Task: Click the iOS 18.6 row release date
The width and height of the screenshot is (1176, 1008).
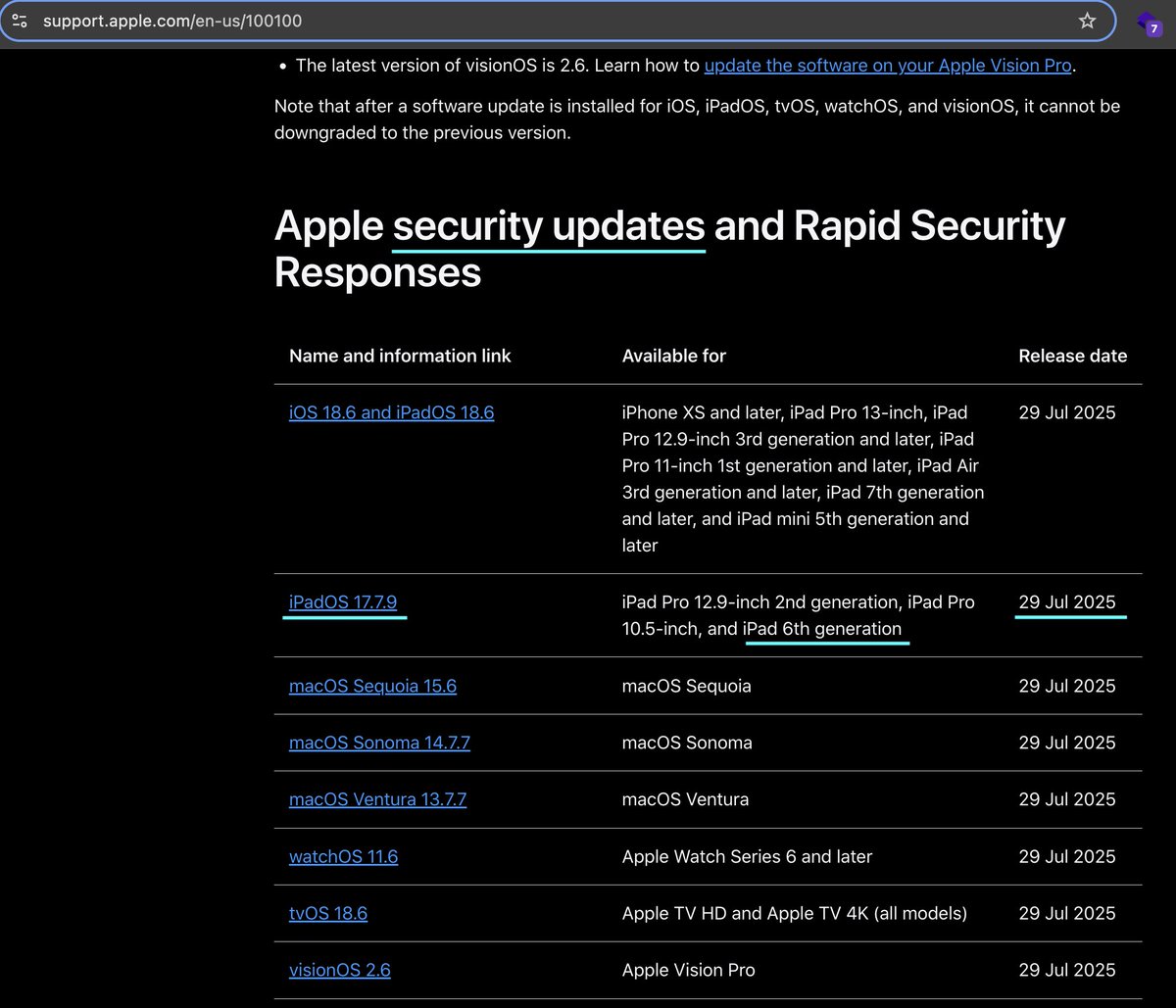Action: click(x=1067, y=412)
